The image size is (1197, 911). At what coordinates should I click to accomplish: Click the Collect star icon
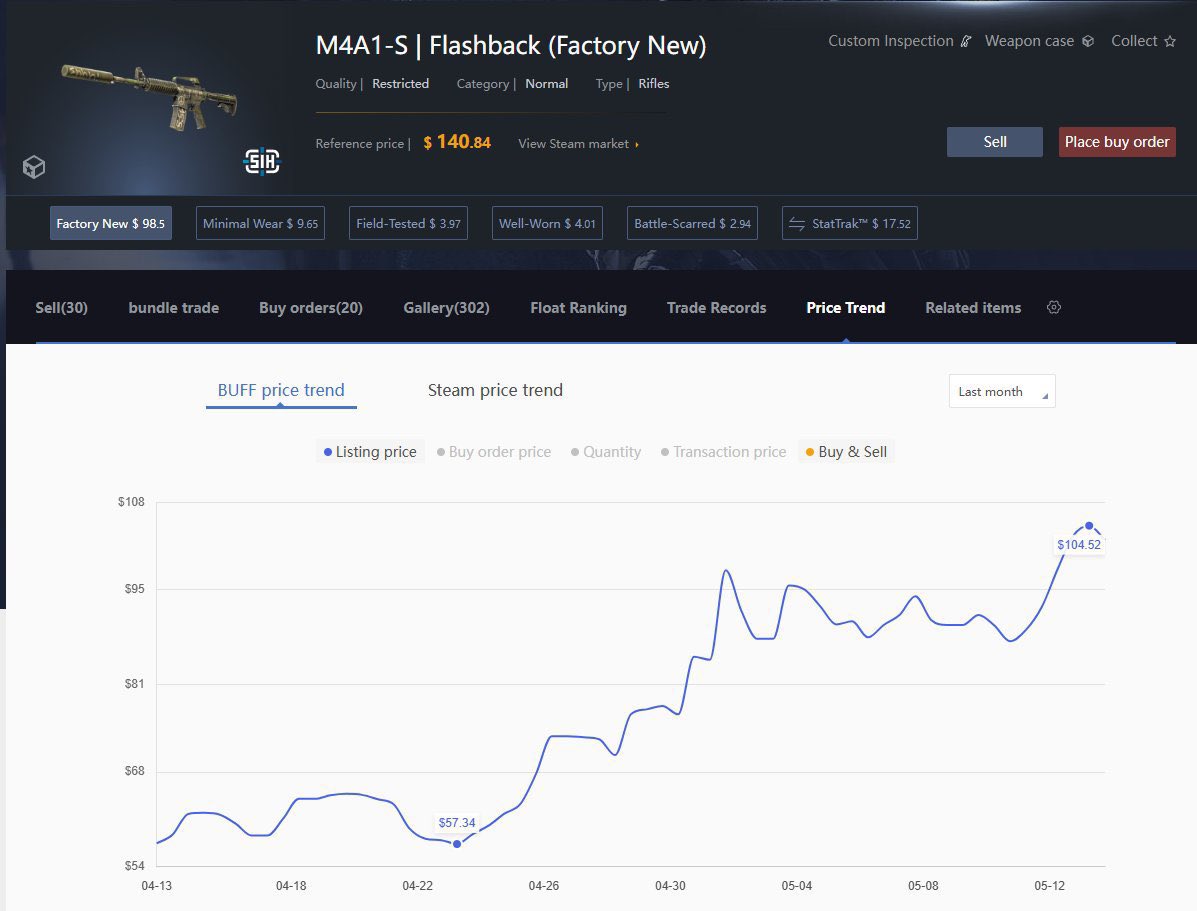click(x=1170, y=41)
